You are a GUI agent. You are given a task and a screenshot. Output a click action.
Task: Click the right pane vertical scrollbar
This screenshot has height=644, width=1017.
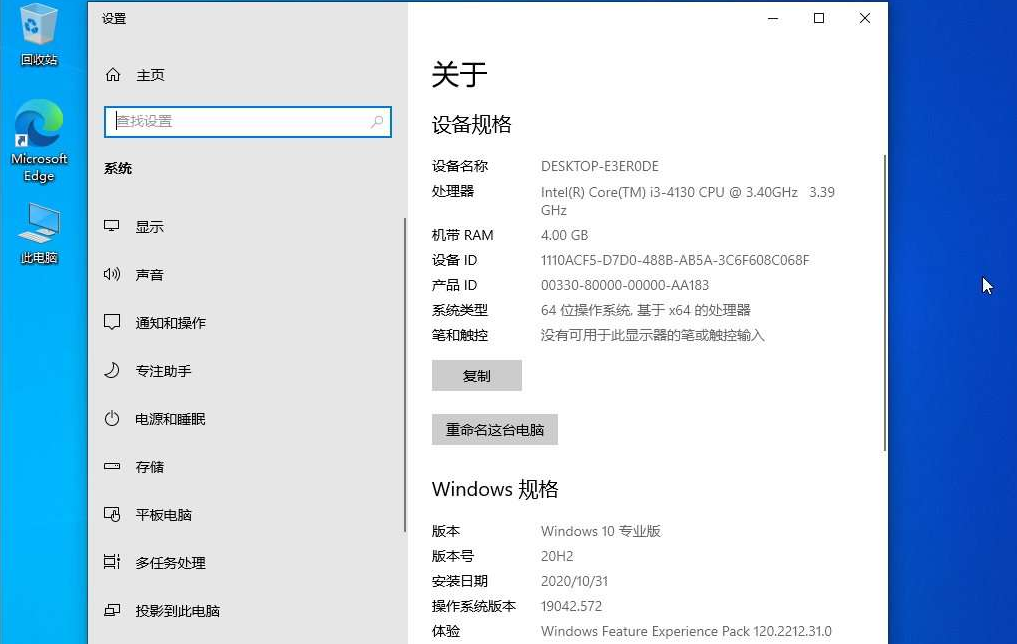[x=885, y=303]
